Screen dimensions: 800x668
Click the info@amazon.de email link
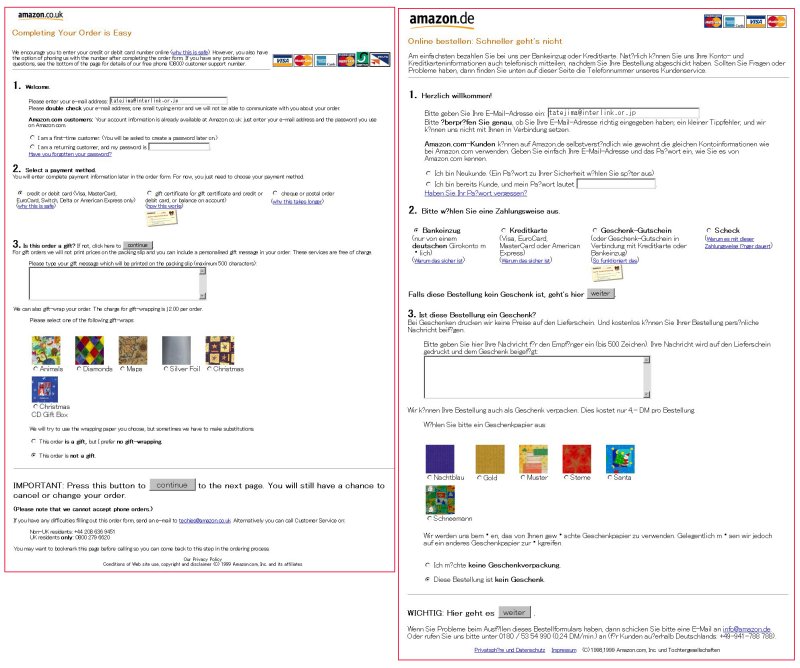coord(746,629)
